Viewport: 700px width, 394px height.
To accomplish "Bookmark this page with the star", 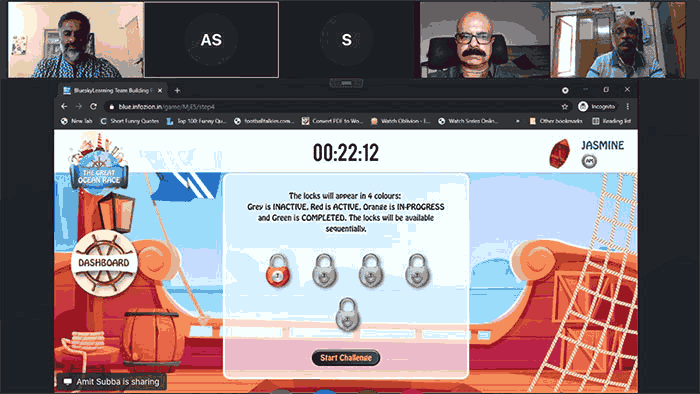I will [x=565, y=107].
